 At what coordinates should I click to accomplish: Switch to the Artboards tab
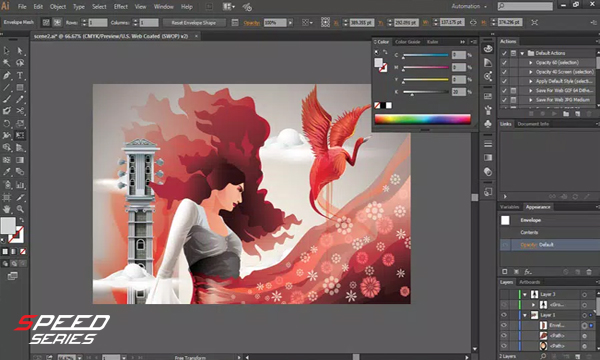click(x=530, y=282)
